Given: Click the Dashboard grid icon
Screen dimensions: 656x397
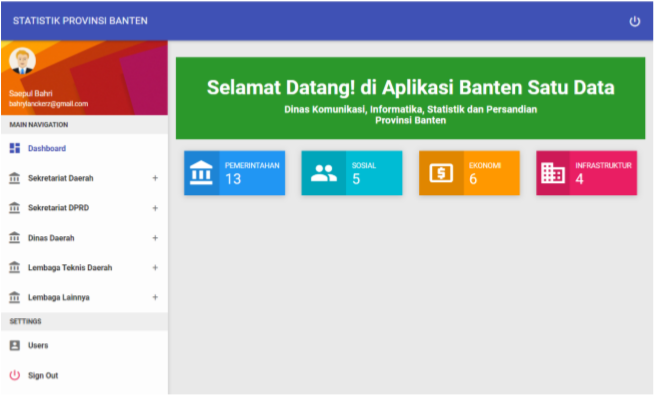Looking at the screenshot, I should [x=15, y=148].
